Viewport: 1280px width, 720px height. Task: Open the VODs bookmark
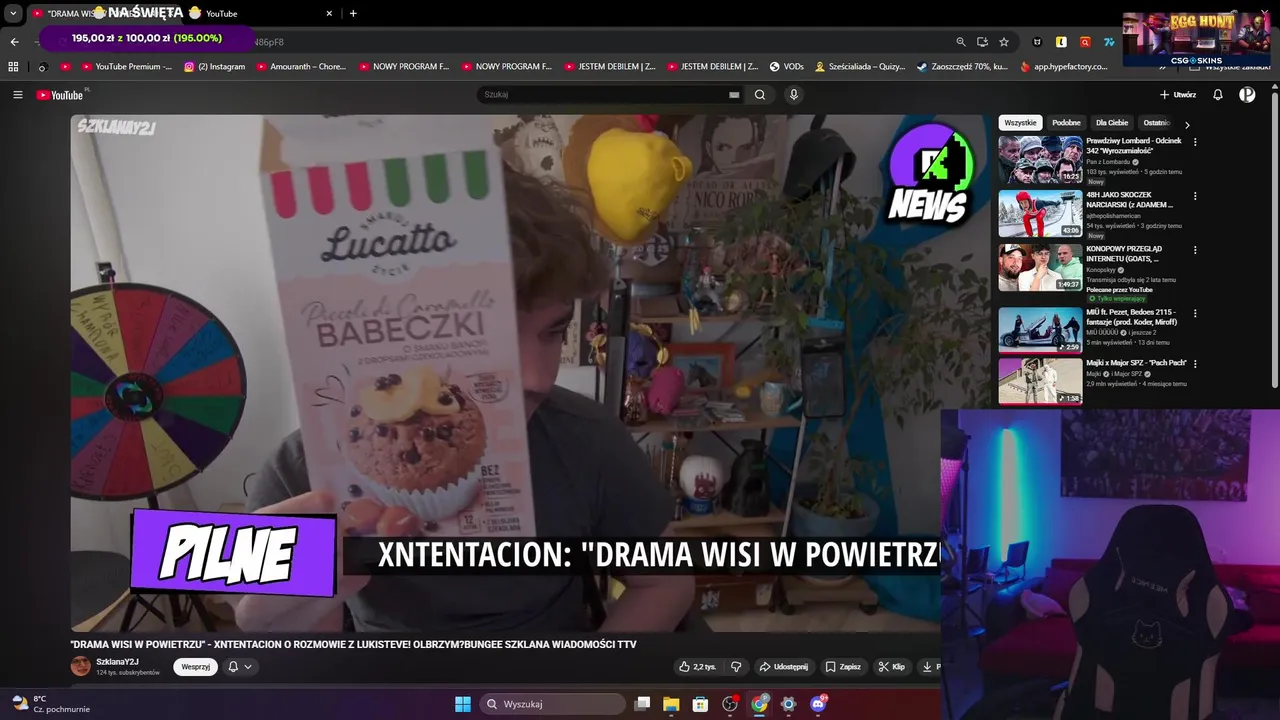pyautogui.click(x=786, y=67)
